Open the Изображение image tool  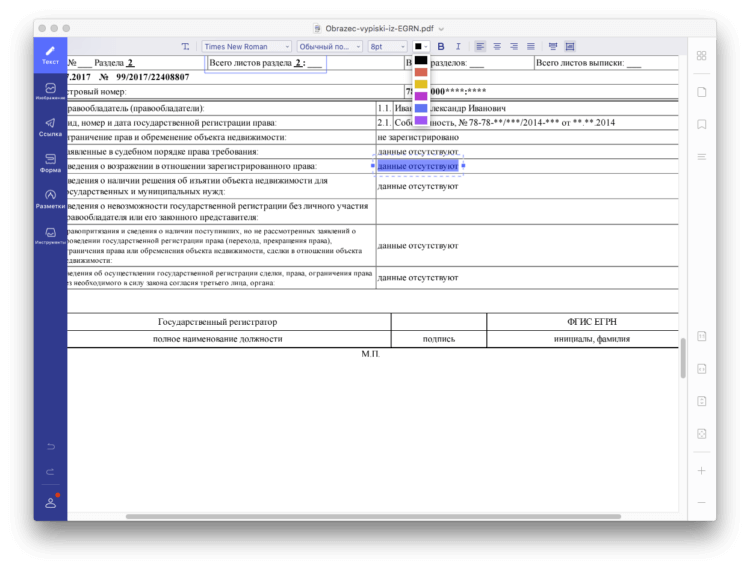coord(50,91)
